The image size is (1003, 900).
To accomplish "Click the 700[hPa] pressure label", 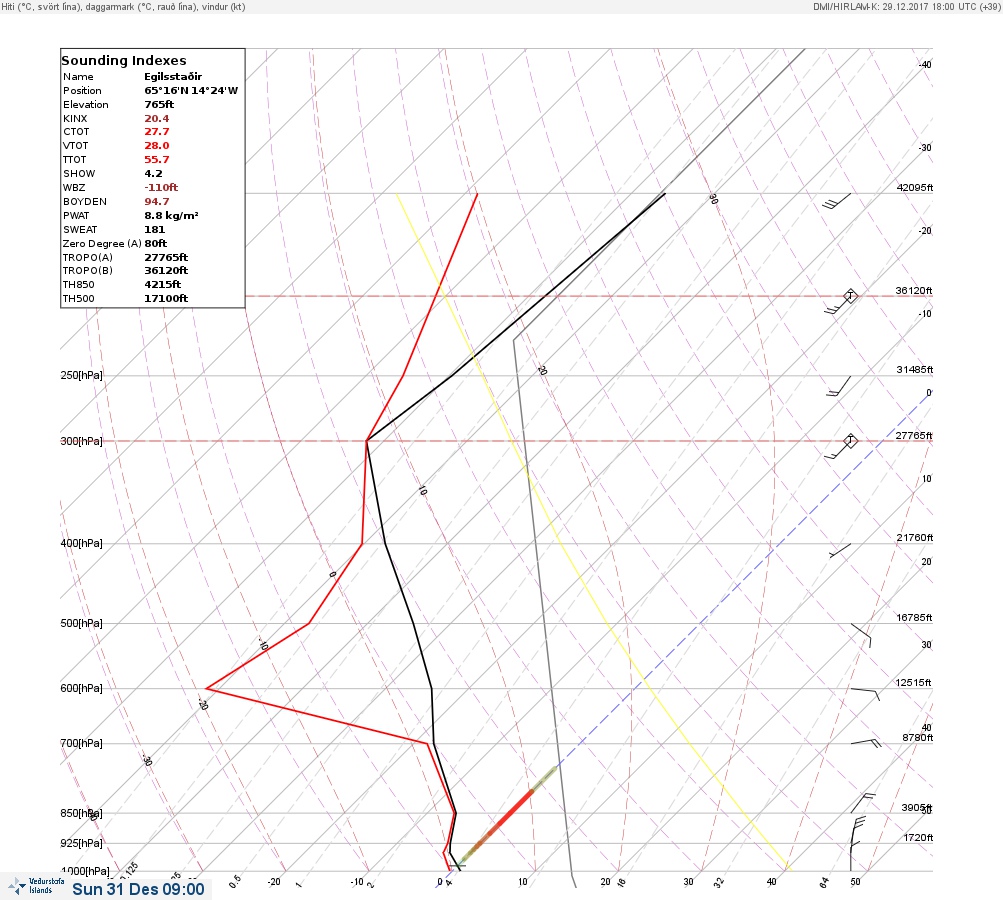I will (x=81, y=743).
